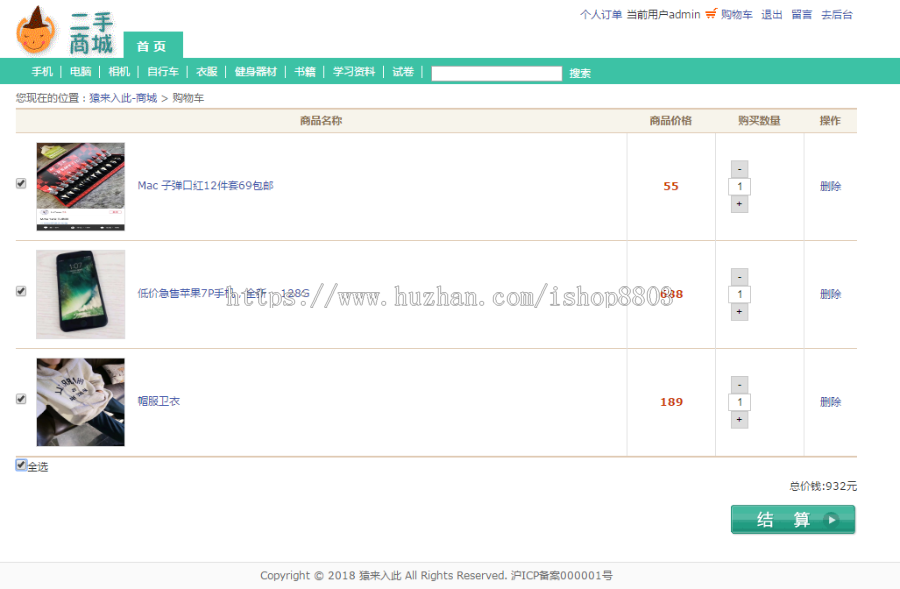This screenshot has width=900, height=589.
Task: Open the 手机 category menu
Action: coord(42,72)
